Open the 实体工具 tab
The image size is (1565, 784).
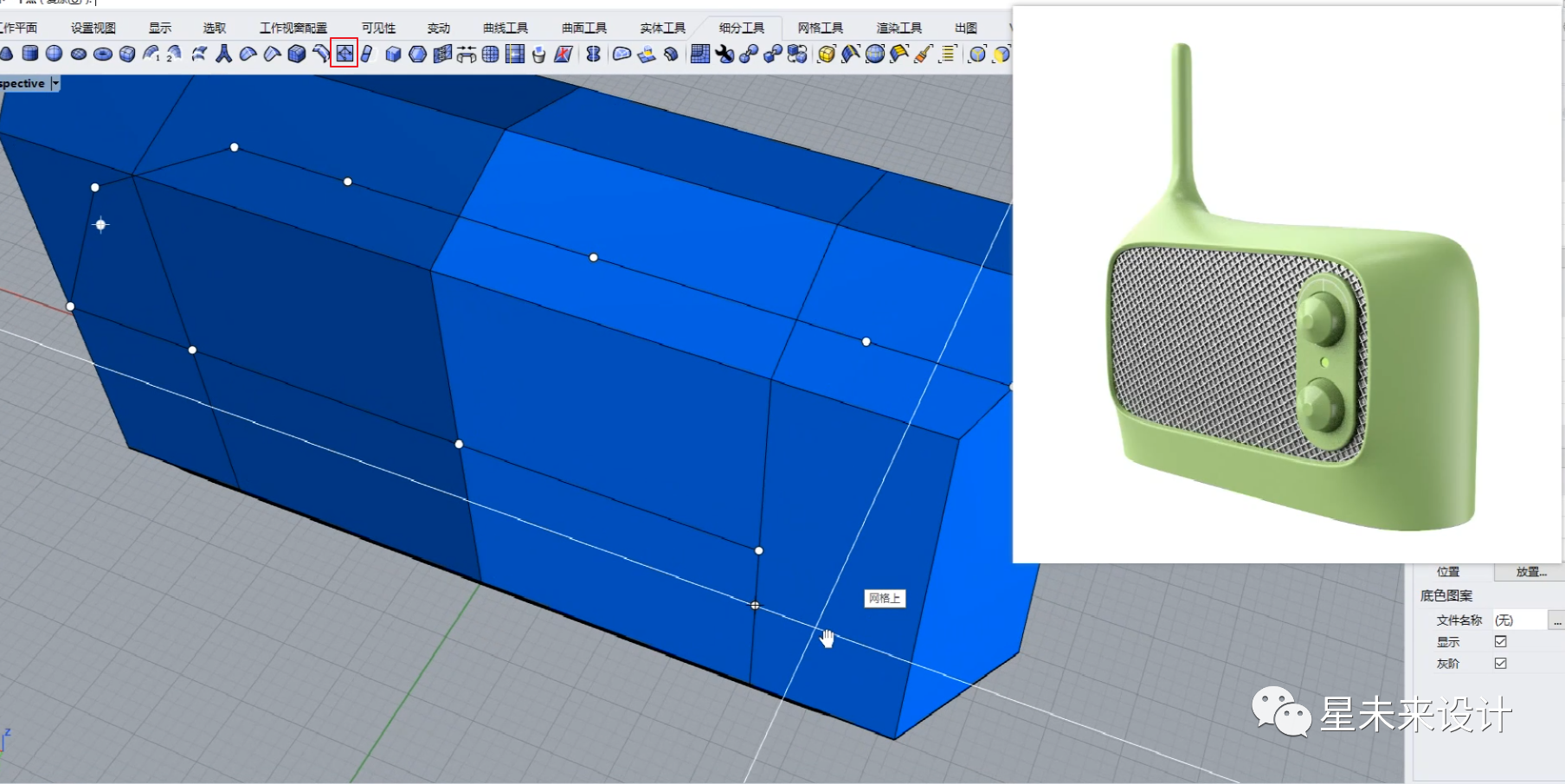[663, 28]
